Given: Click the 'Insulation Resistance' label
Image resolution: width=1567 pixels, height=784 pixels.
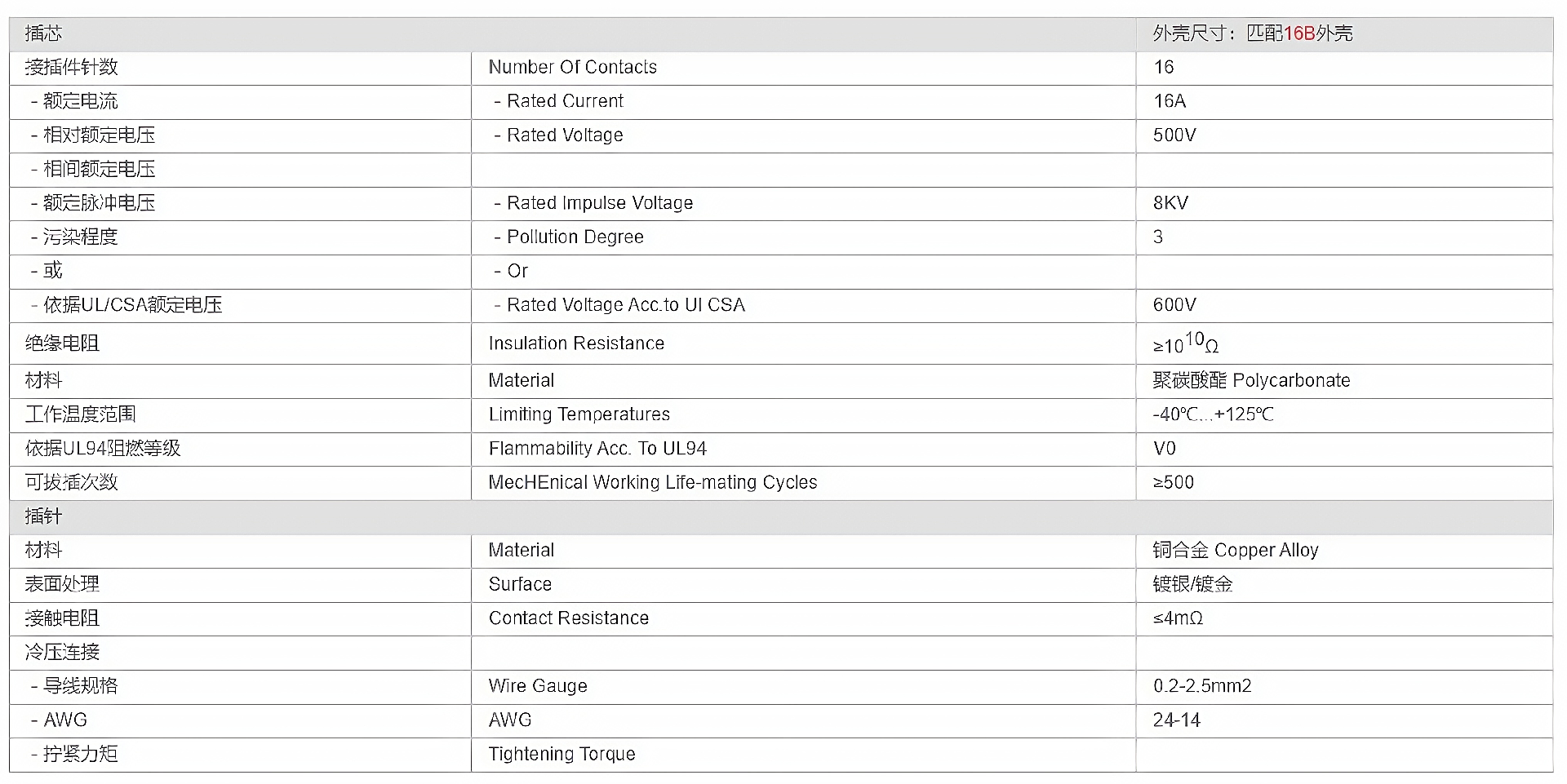Looking at the screenshot, I should coord(576,343).
